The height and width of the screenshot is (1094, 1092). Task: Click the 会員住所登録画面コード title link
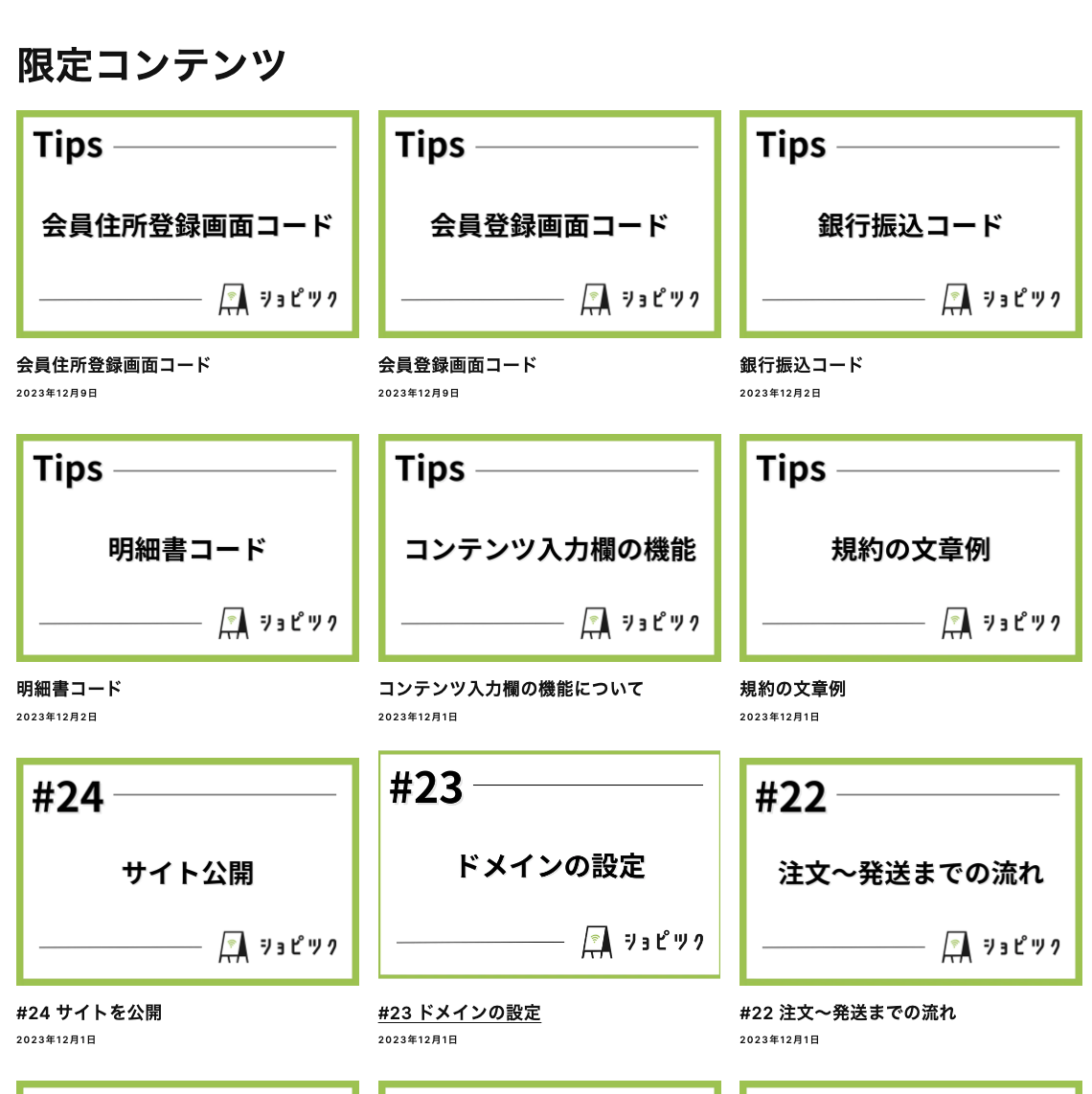[113, 365]
